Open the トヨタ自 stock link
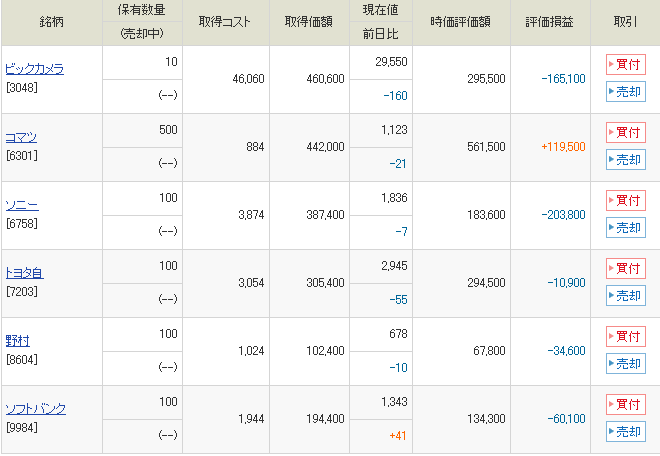 [x=24, y=273]
